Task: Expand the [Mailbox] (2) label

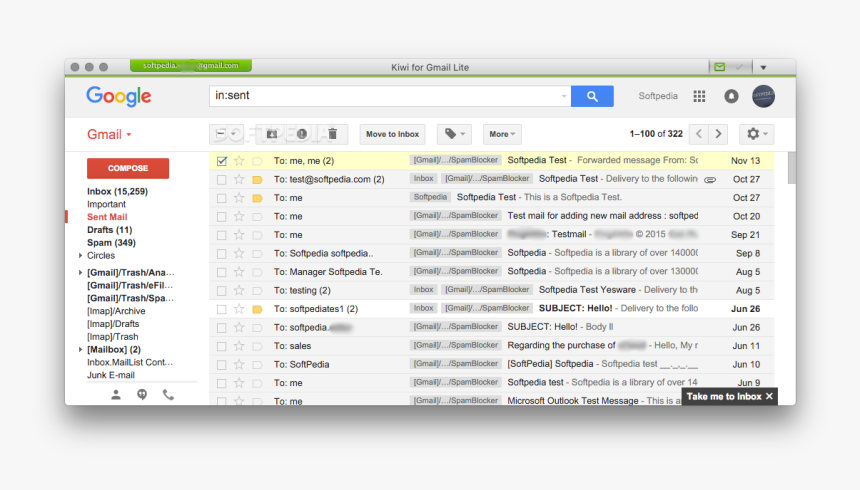Action: coord(81,350)
